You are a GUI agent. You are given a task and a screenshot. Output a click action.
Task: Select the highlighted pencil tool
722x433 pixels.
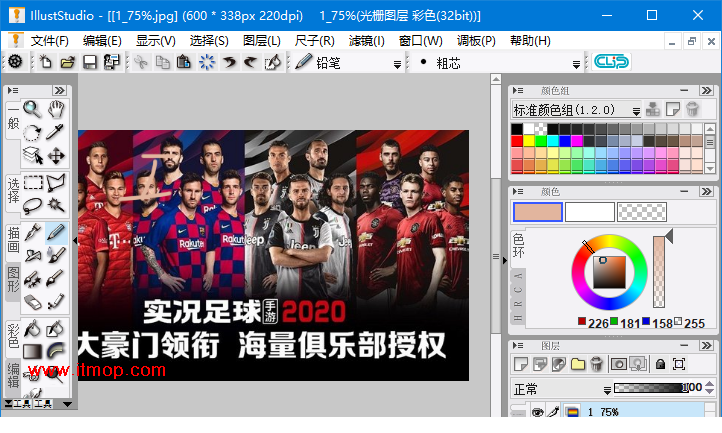click(56, 233)
